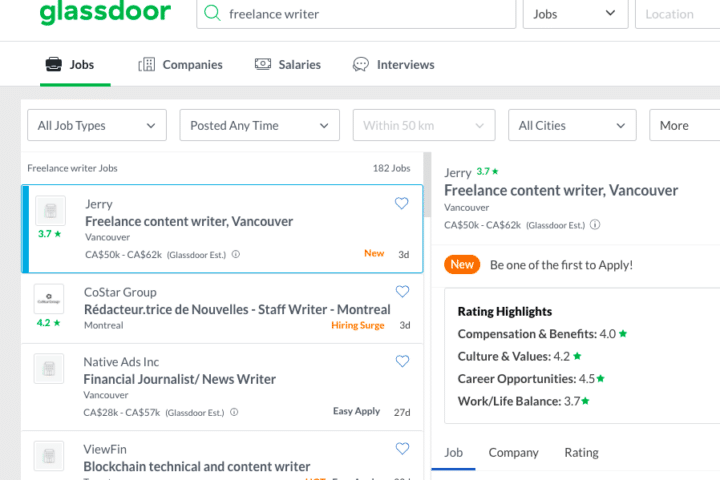Viewport: 720px width, 480px height.
Task: Click the CoStar Group company name
Action: [120, 292]
